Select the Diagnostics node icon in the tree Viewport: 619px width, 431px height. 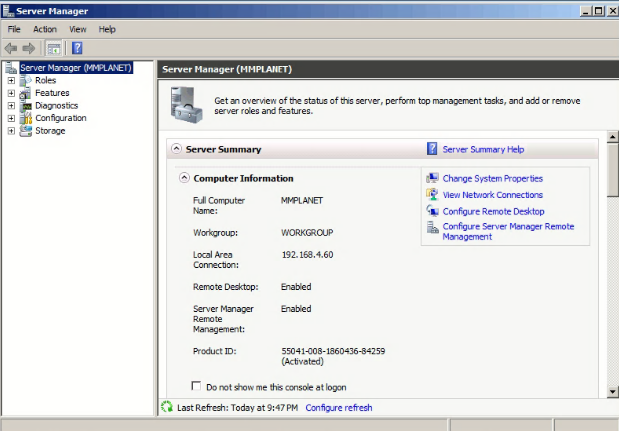tap(26, 106)
